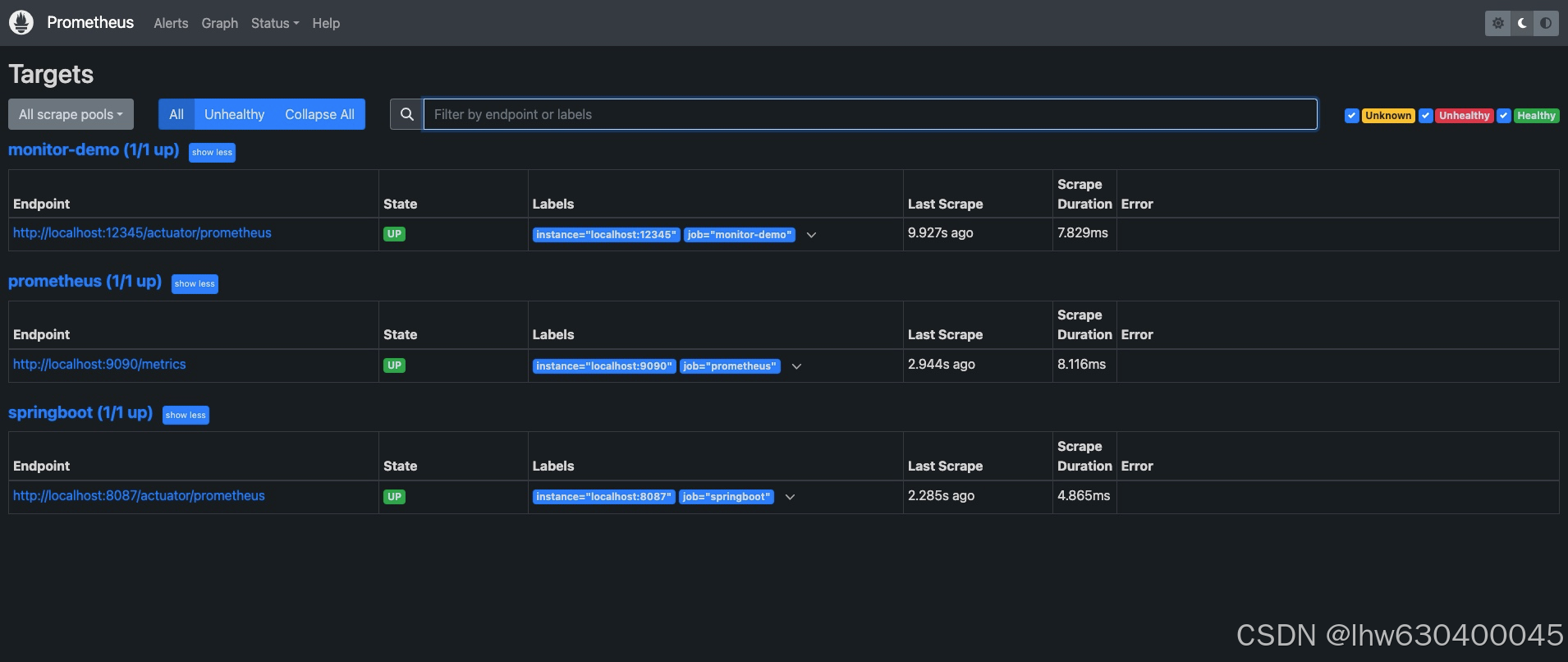Open the localhost:12345 actuator/prometheus endpoint link
1568x662 pixels.
pos(142,233)
